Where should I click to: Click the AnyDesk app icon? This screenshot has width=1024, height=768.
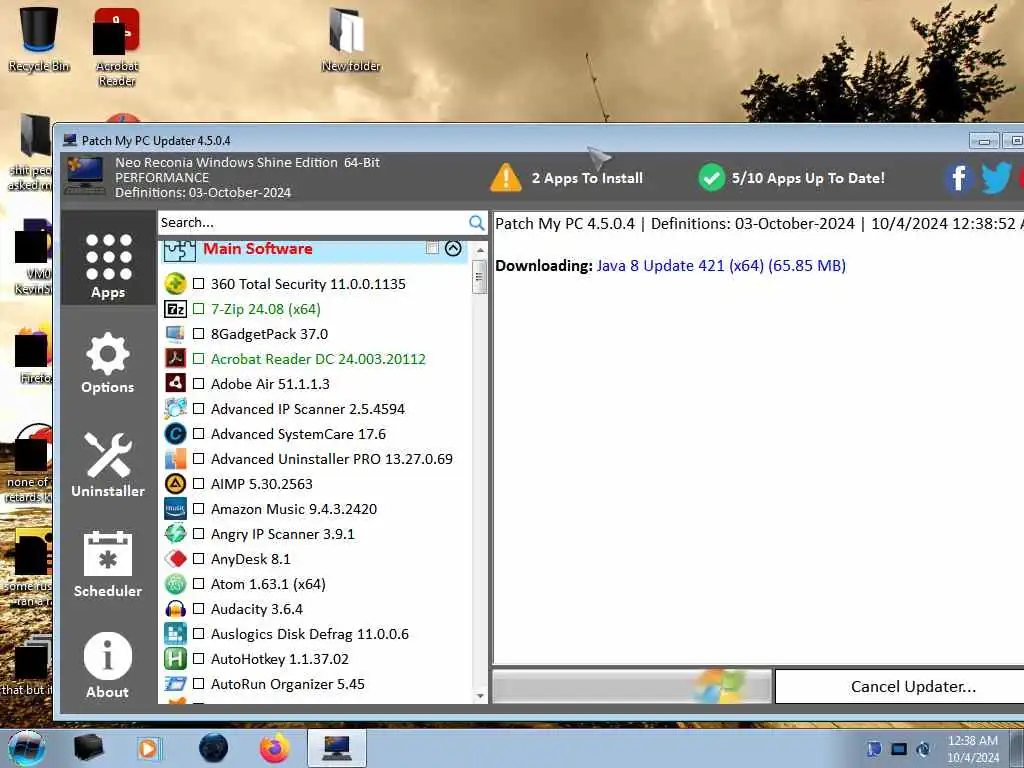[x=175, y=559]
